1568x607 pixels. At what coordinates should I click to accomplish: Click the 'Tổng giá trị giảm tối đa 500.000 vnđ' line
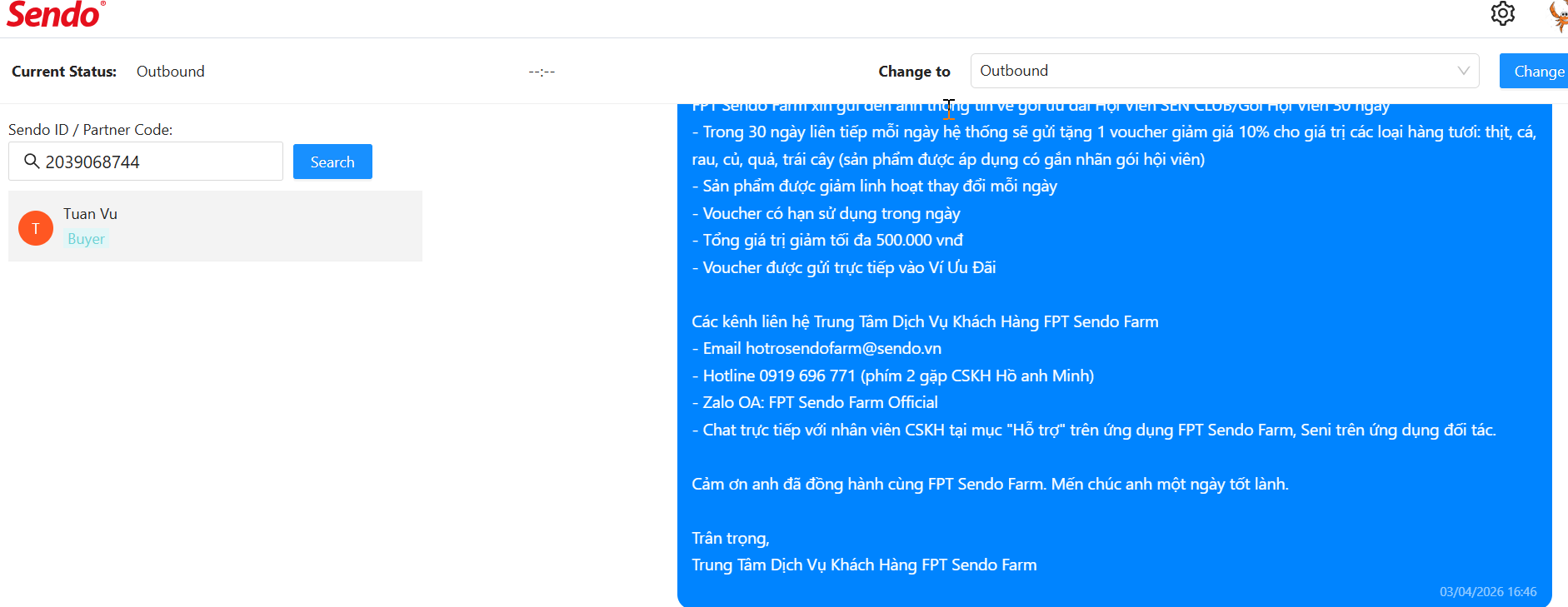(x=827, y=240)
